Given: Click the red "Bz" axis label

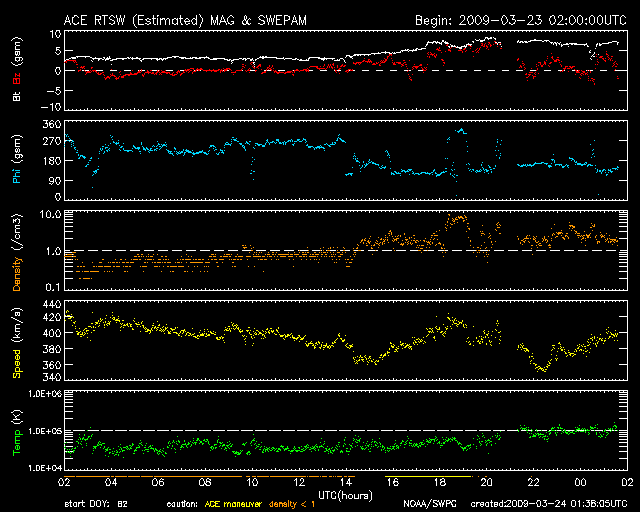Looking at the screenshot, I should 17,79.
